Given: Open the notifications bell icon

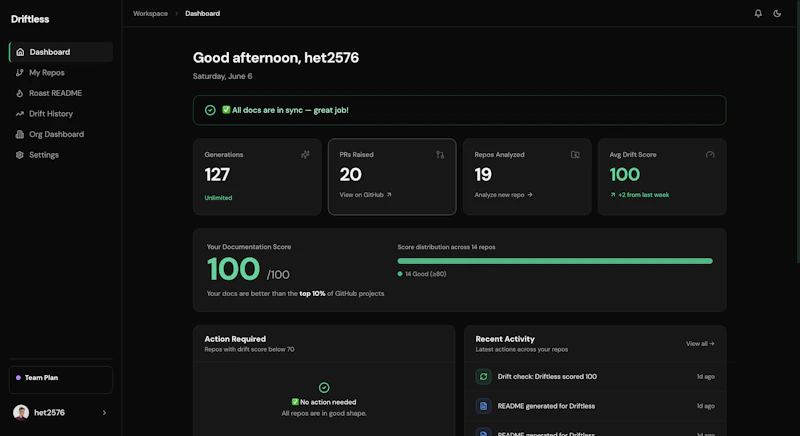Looking at the screenshot, I should click(758, 14).
